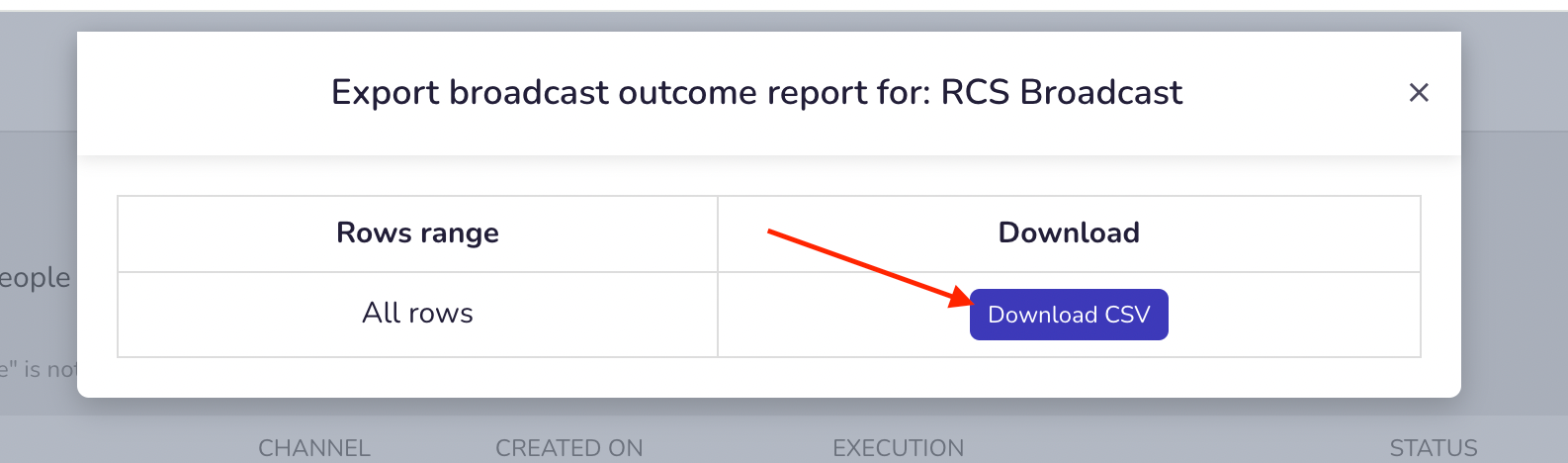Click the empty space below the rows table
Viewport: 1568px width, 463px height.
[768, 377]
